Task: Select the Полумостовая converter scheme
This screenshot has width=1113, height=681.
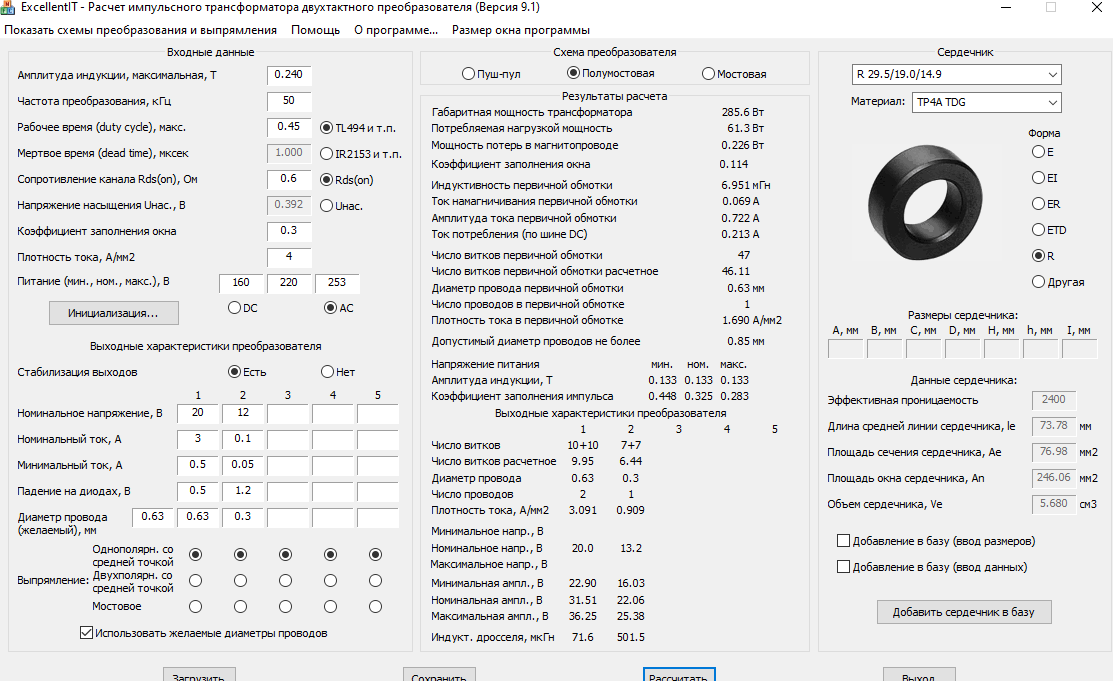Action: pos(573,74)
